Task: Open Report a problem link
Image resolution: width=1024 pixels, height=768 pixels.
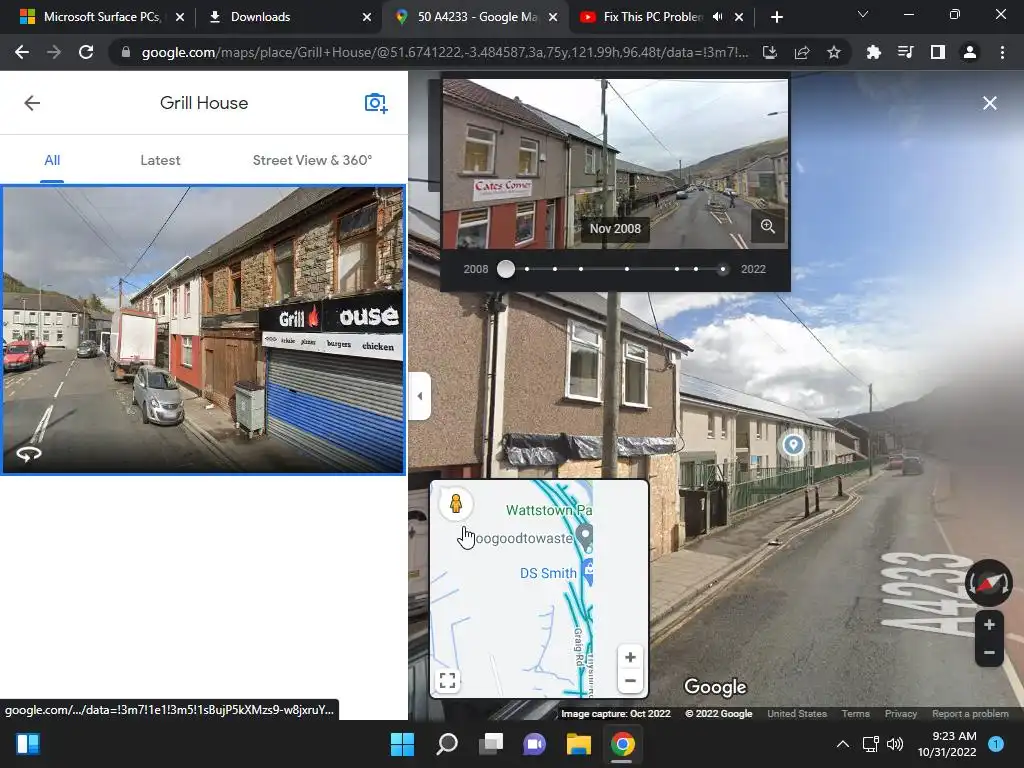Action: pyautogui.click(x=970, y=714)
